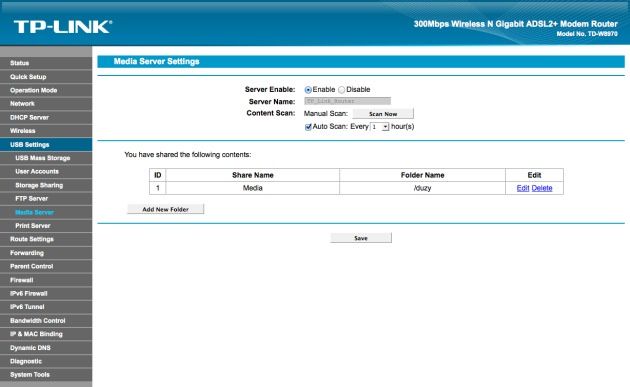Open the DHCP Server menu item

(46, 117)
